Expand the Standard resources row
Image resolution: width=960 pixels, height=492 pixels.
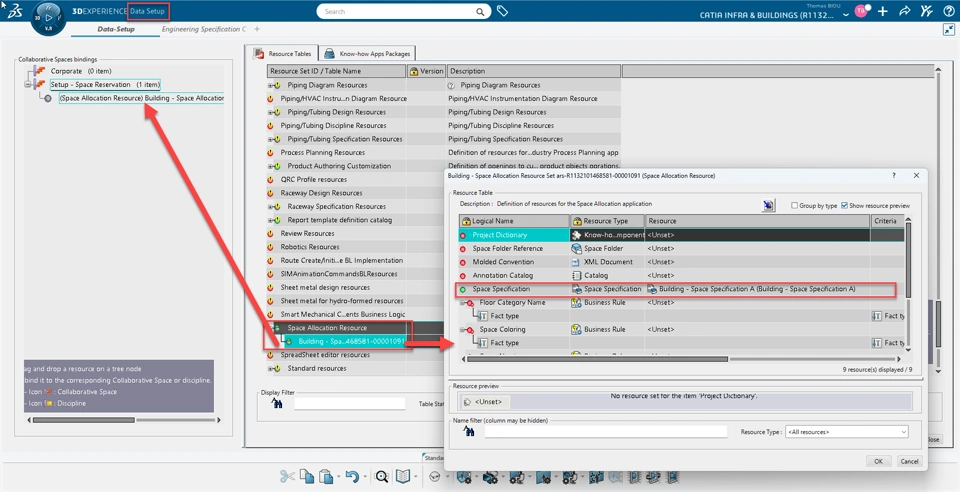(270, 369)
